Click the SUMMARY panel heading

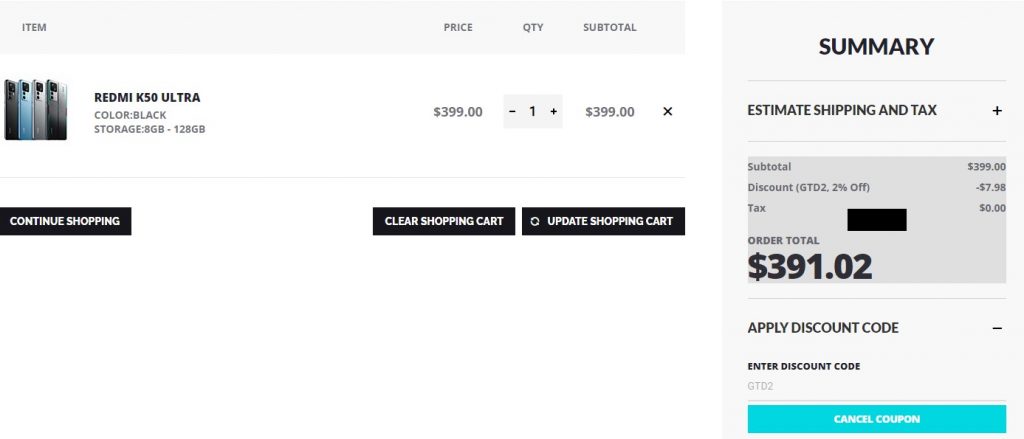coord(876,47)
